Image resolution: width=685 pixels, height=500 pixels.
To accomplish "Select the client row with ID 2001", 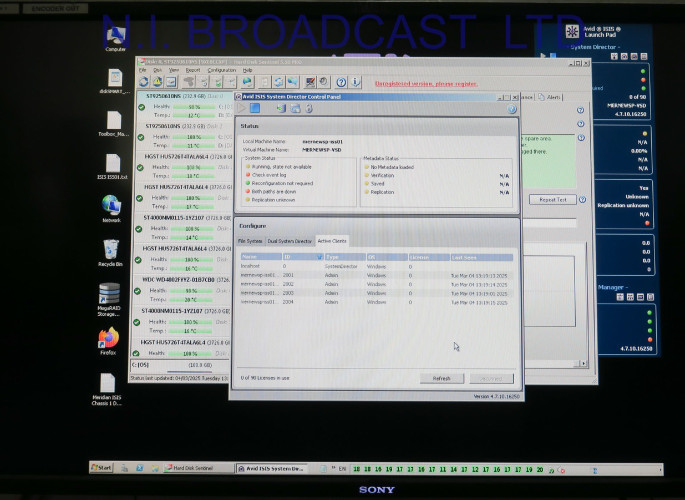I will pos(377,275).
